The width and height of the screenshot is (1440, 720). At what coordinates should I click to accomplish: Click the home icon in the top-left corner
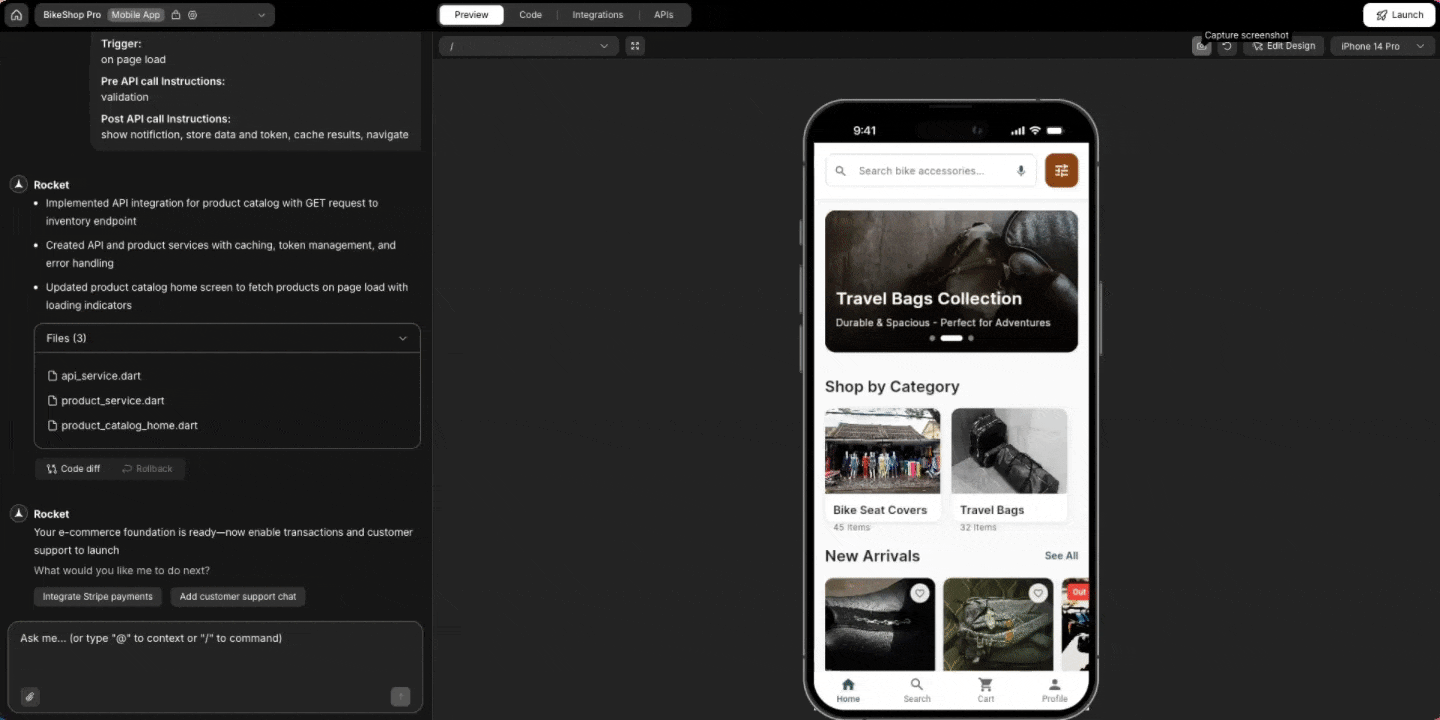pos(15,14)
